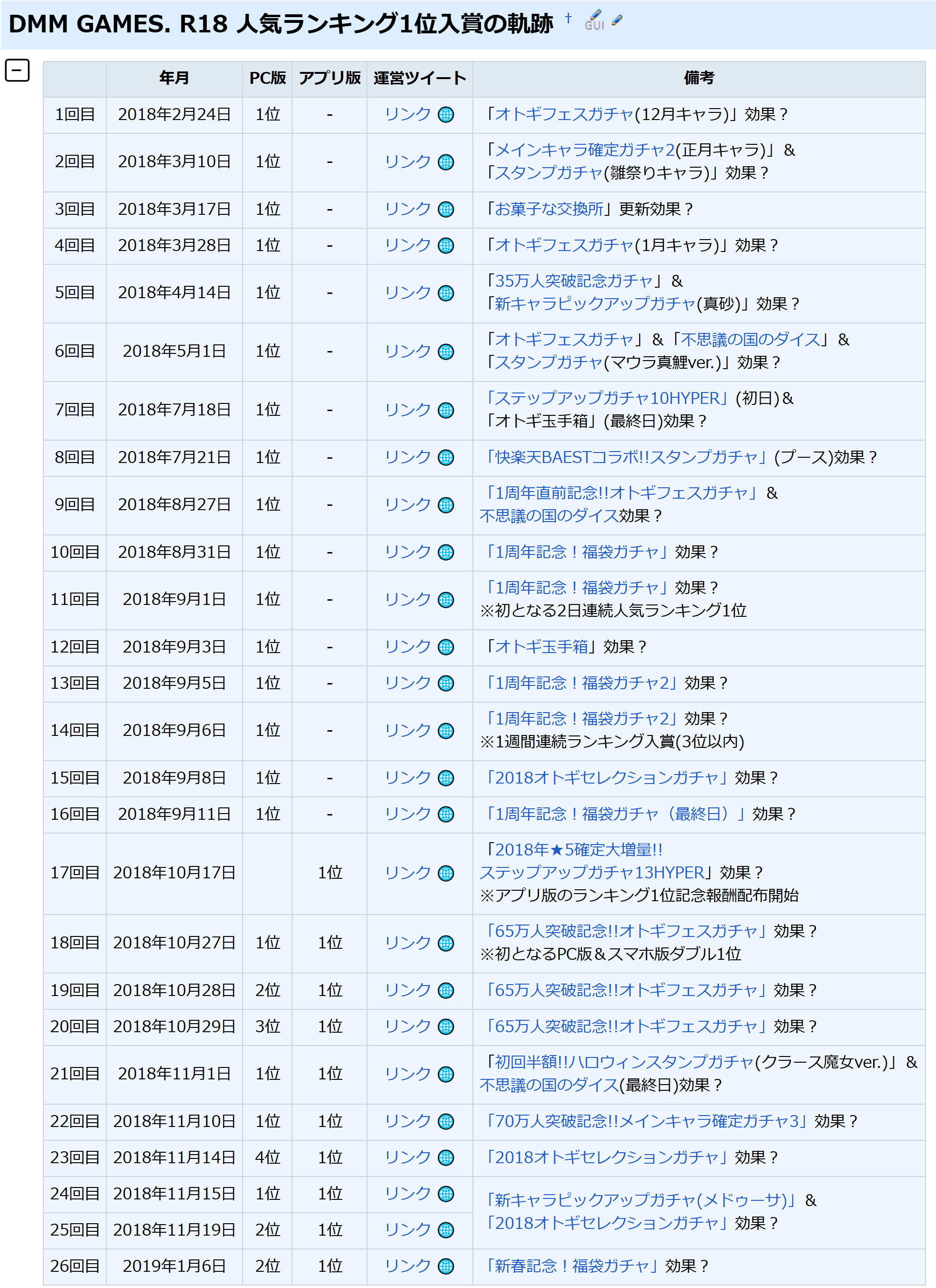936x1288 pixels.
Task: Open 初回半額!!ハロウィンスタンプガチャ link
Action: [x=624, y=1062]
